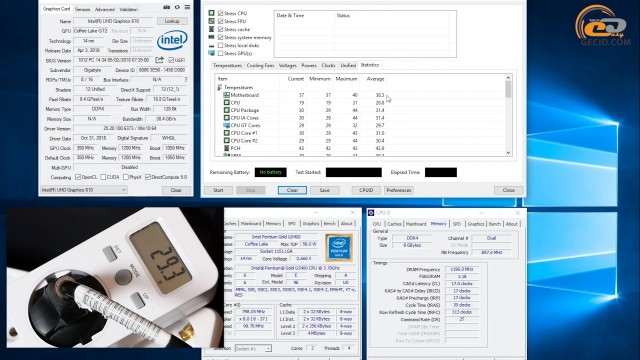Click the CPUID button
Viewport: 640px width, 360px height.
(366, 190)
